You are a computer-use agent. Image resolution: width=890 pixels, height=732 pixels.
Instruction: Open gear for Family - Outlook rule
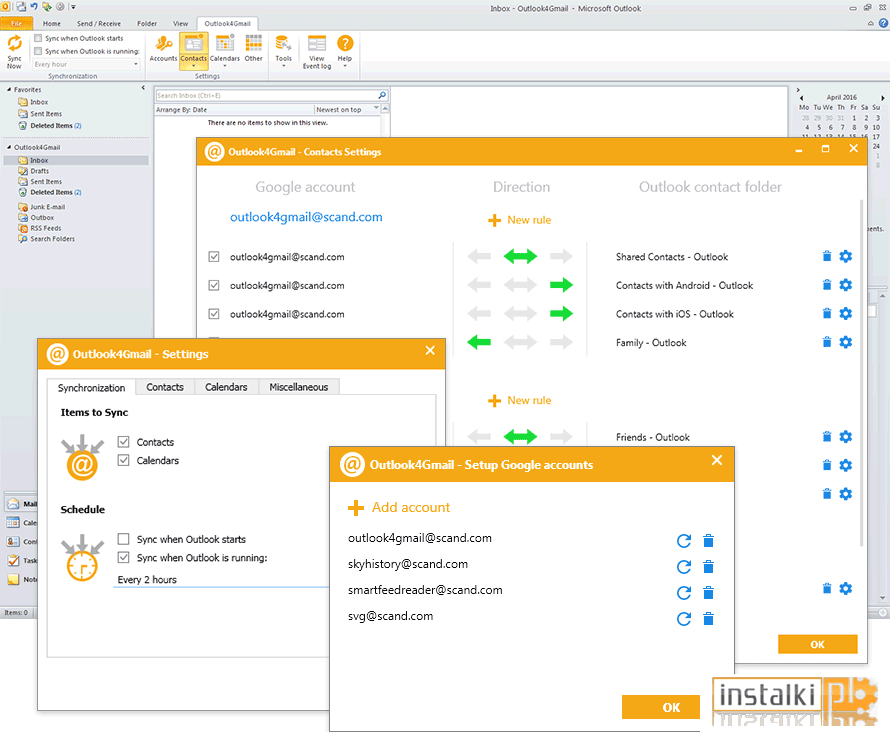tap(846, 342)
